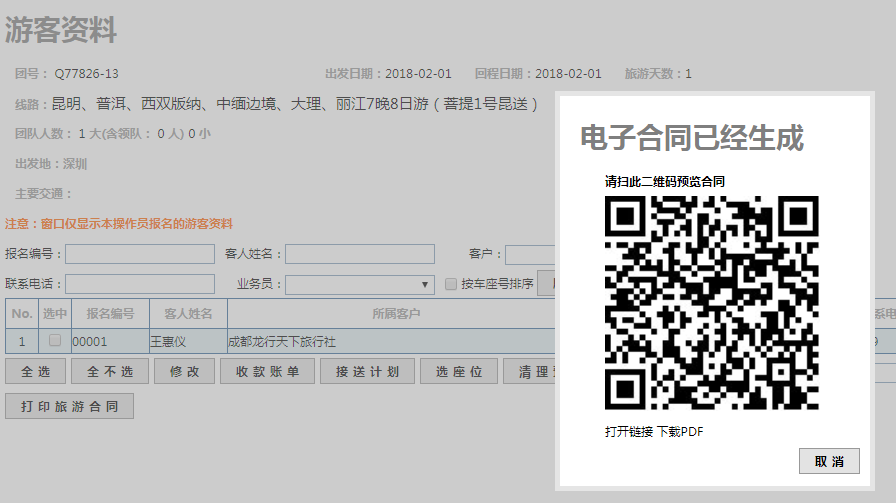Click the 所属客户 column header

[395, 314]
